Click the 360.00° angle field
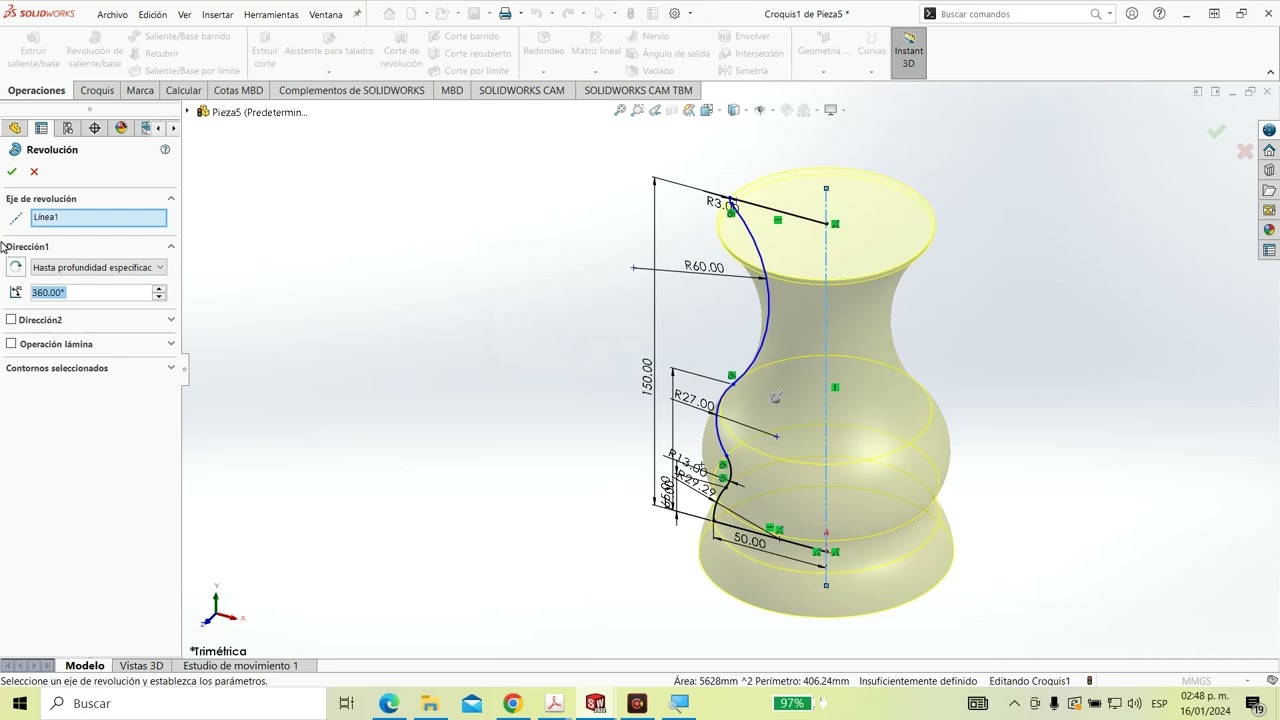Screen dimensions: 1280x720 click(91, 292)
